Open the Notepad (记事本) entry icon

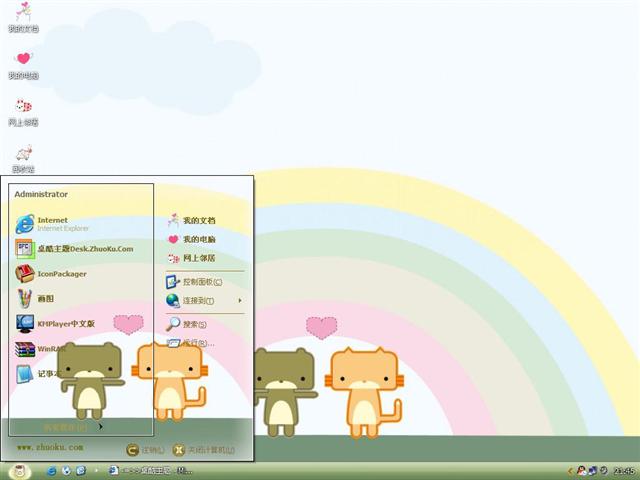[x=24, y=374]
